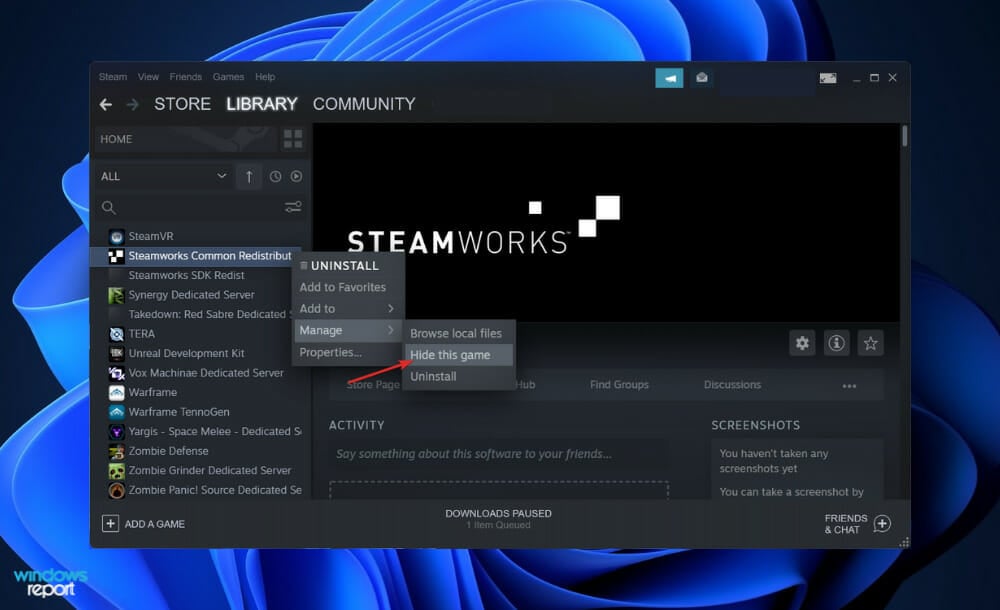This screenshot has width=1000, height=610.
Task: Expand the Manage submenu arrow
Action: pos(390,331)
